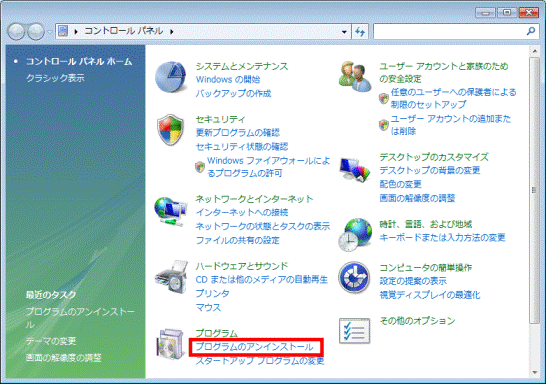Click shield icon beside 任意のユーザーへの保護者 link
Viewport: 546px width, 384px height.
(384, 99)
